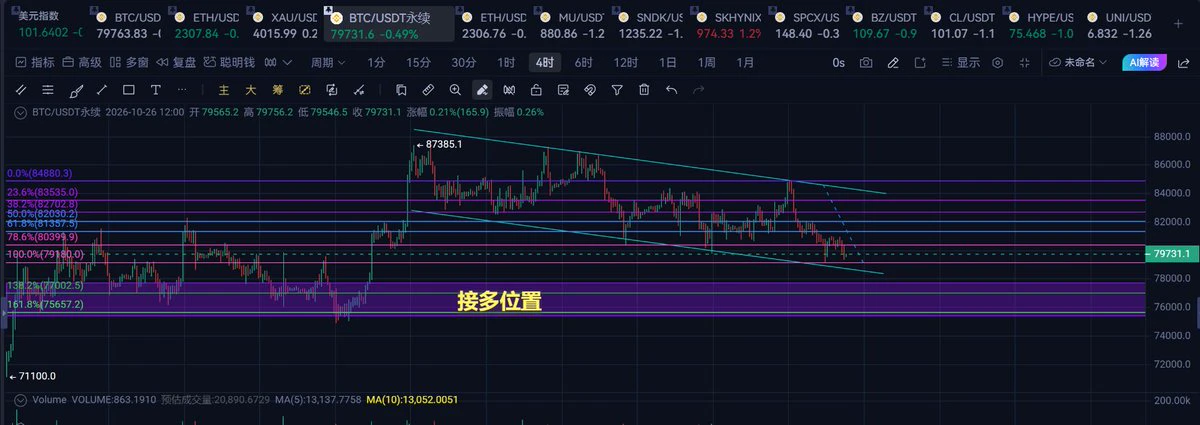Toggle lock drawings padlock icon
The height and width of the screenshot is (425, 1200).
point(536,89)
